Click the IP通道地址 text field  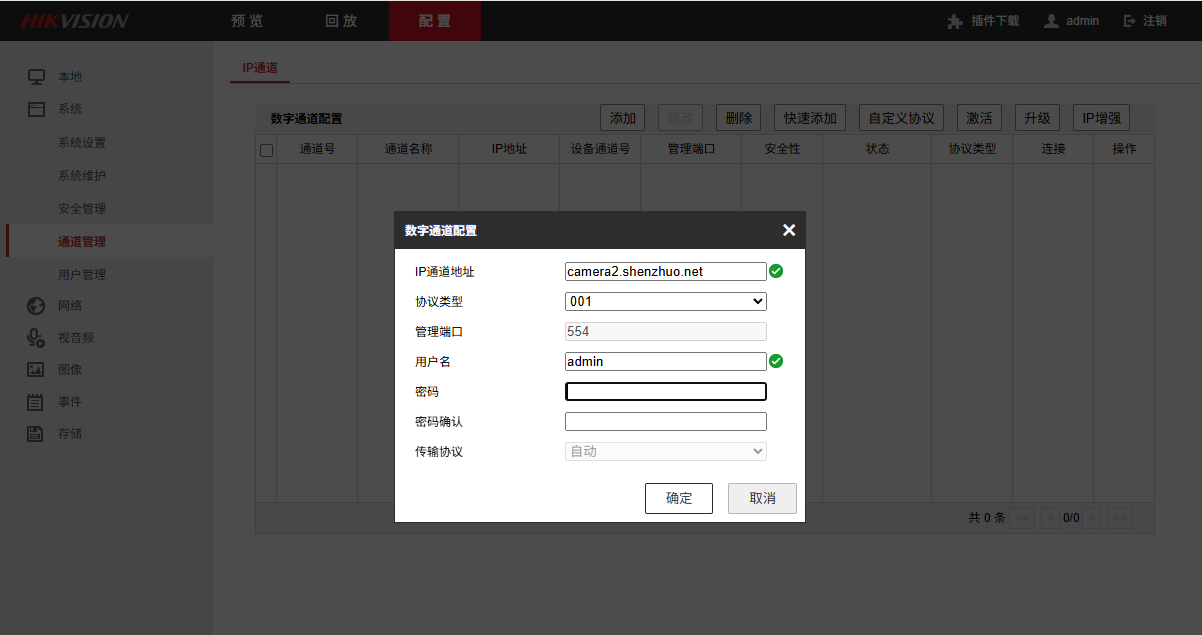pos(665,271)
